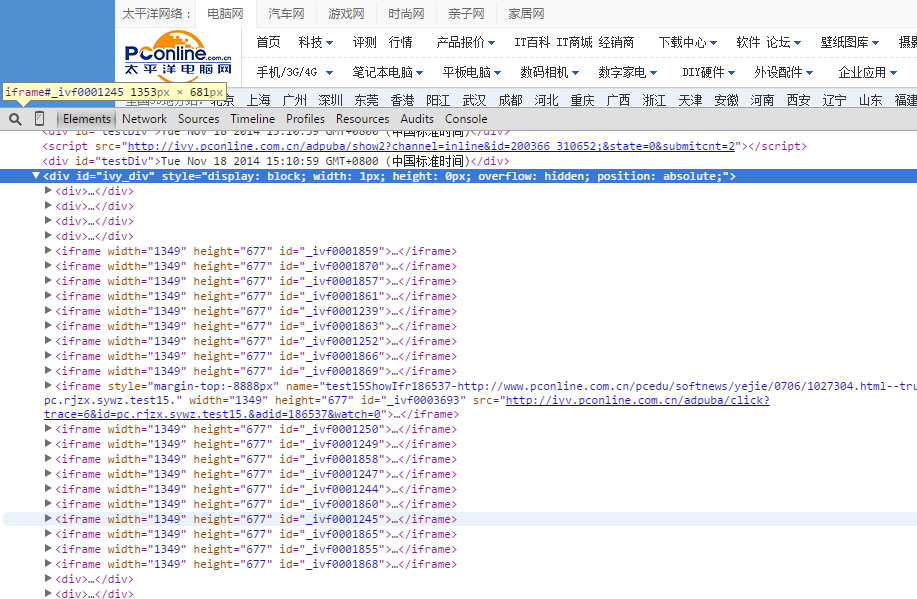917x599 pixels.
Task: Select the iframe _ivf0001858 row
Action: click(x=256, y=459)
